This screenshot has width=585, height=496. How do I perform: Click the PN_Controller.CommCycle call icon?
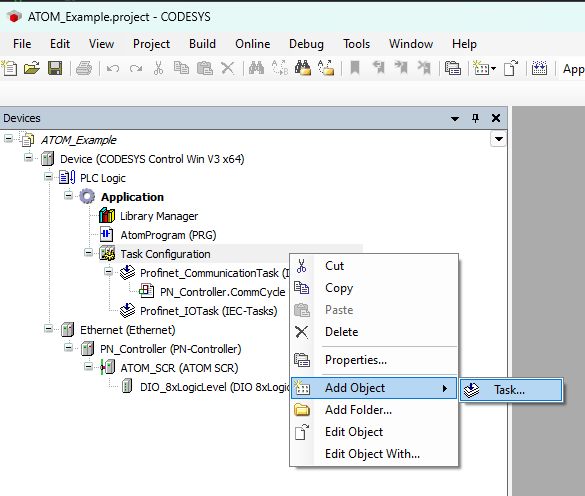coord(147,291)
